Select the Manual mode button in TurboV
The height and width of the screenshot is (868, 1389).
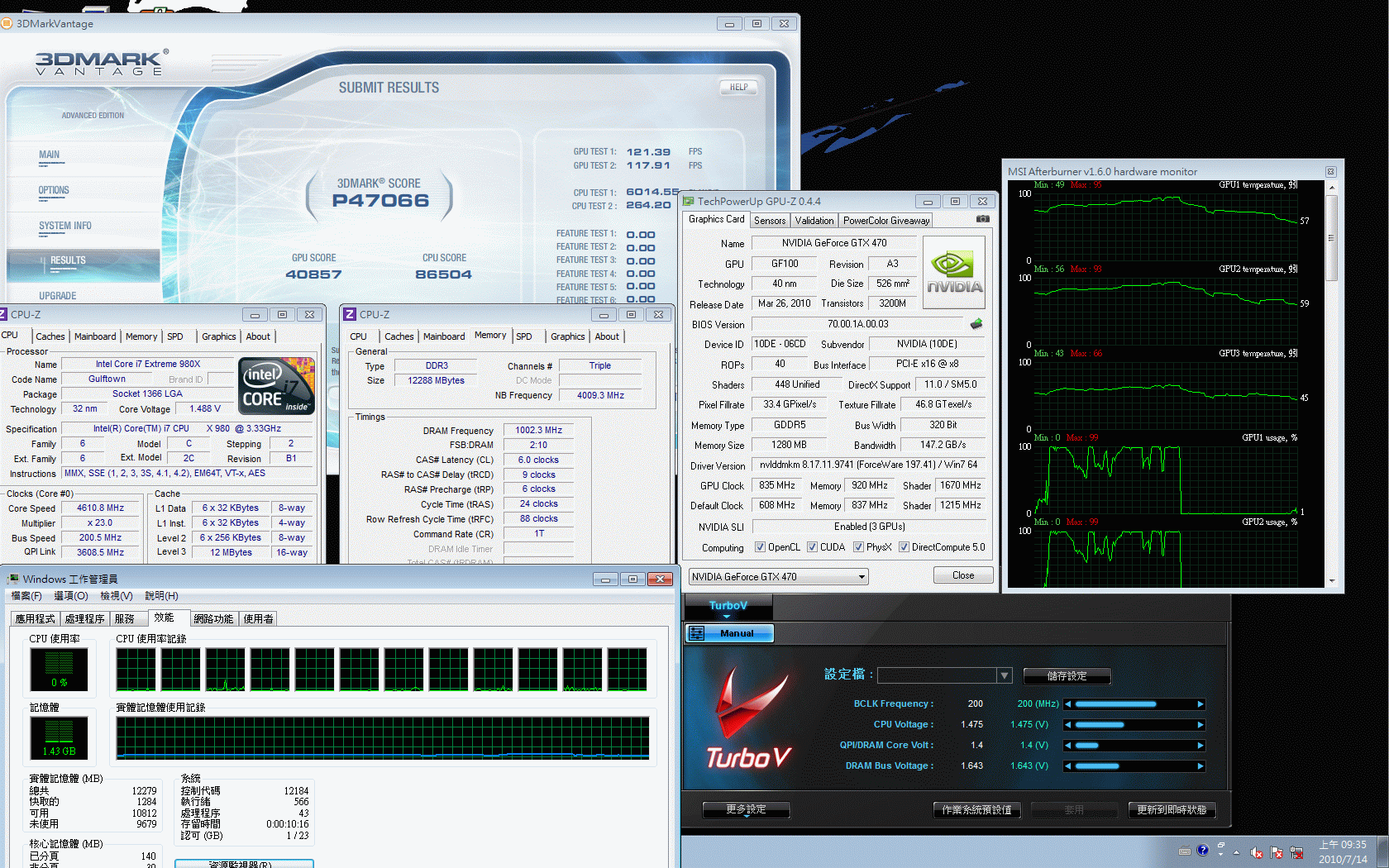pyautogui.click(x=729, y=633)
